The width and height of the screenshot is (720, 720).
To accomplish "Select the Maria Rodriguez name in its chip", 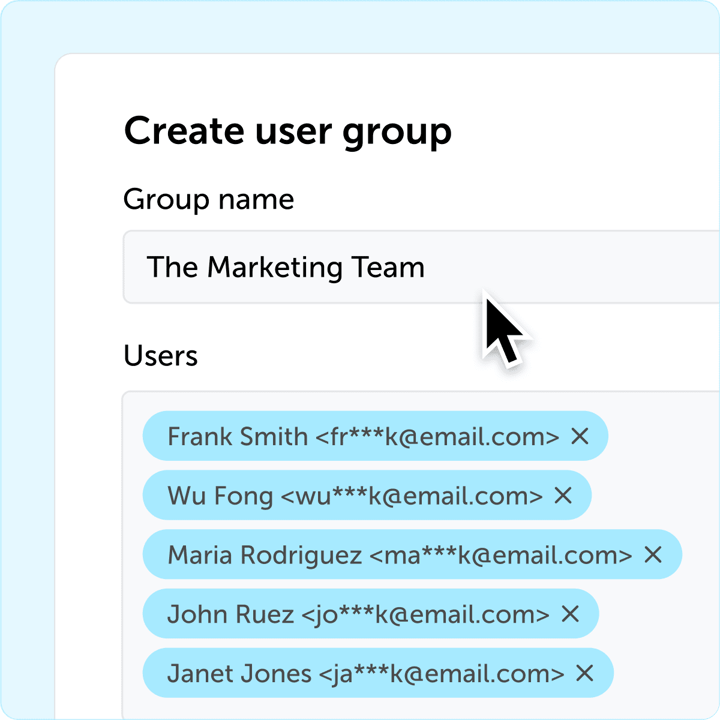I will tap(264, 556).
